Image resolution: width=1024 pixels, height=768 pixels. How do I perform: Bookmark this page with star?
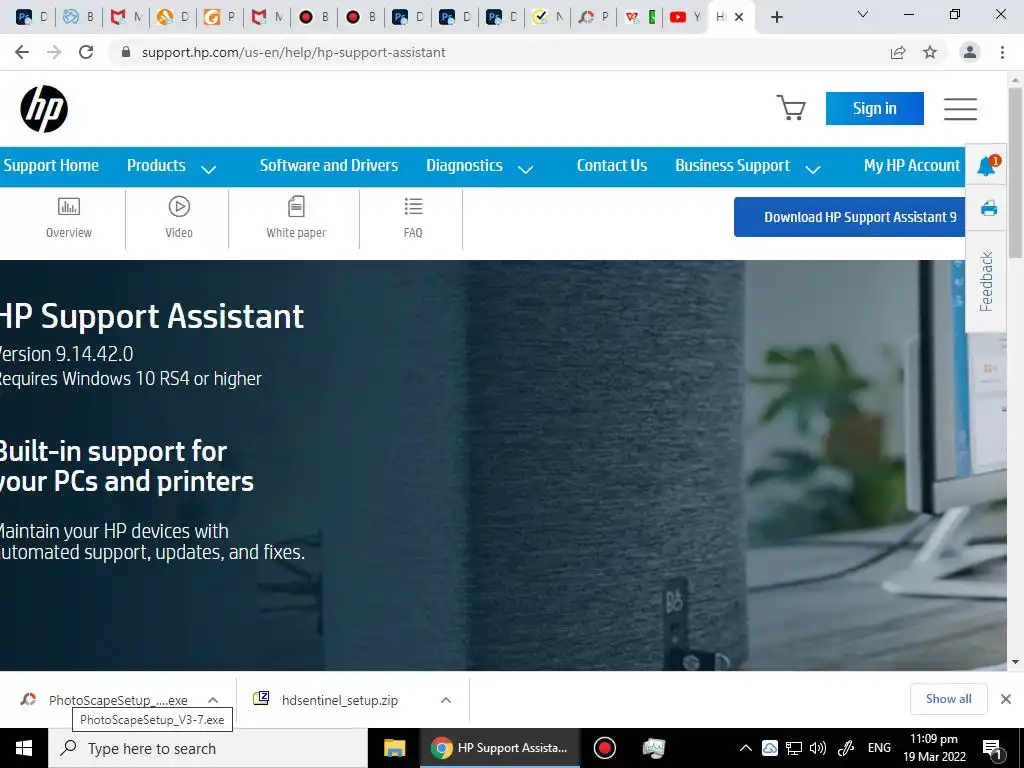coord(930,52)
